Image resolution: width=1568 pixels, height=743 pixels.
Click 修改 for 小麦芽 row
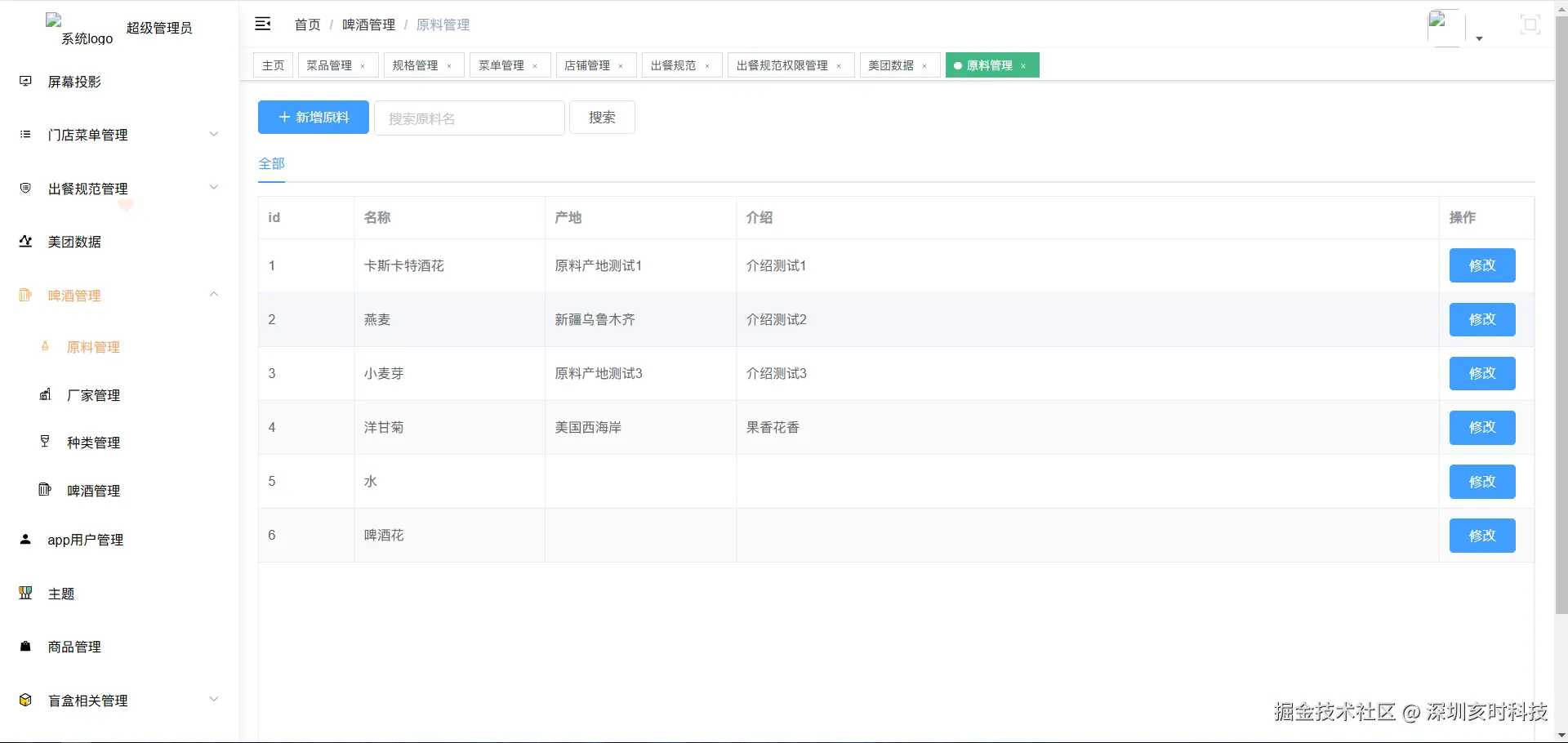1482,373
